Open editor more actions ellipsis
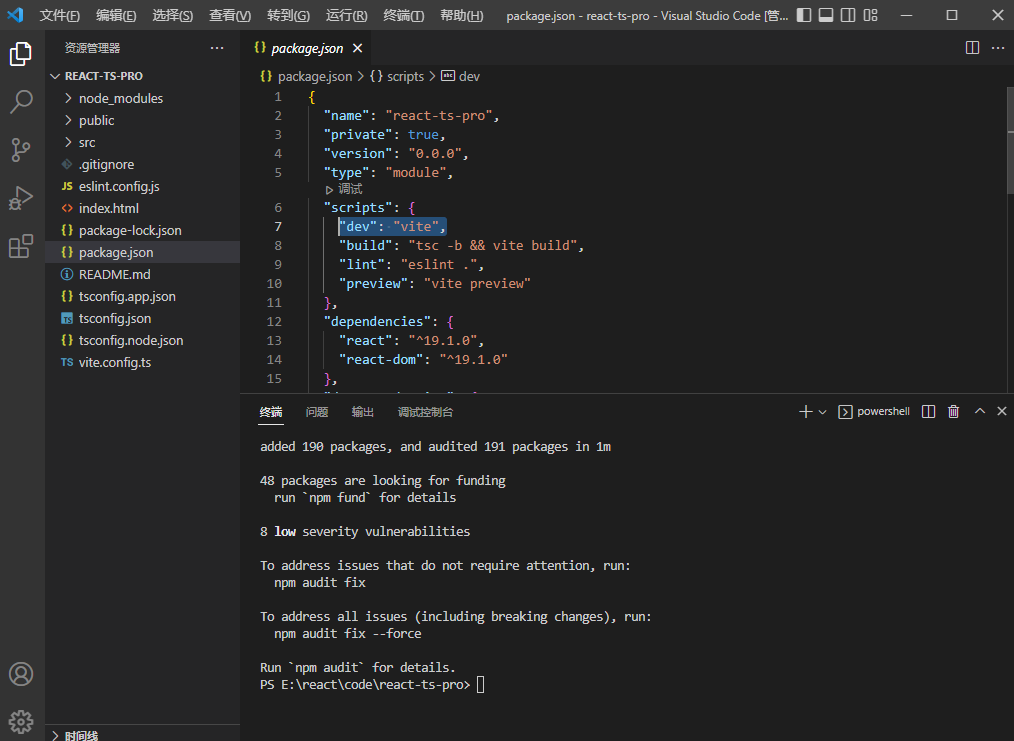Viewport: 1014px width, 741px height. [998, 48]
